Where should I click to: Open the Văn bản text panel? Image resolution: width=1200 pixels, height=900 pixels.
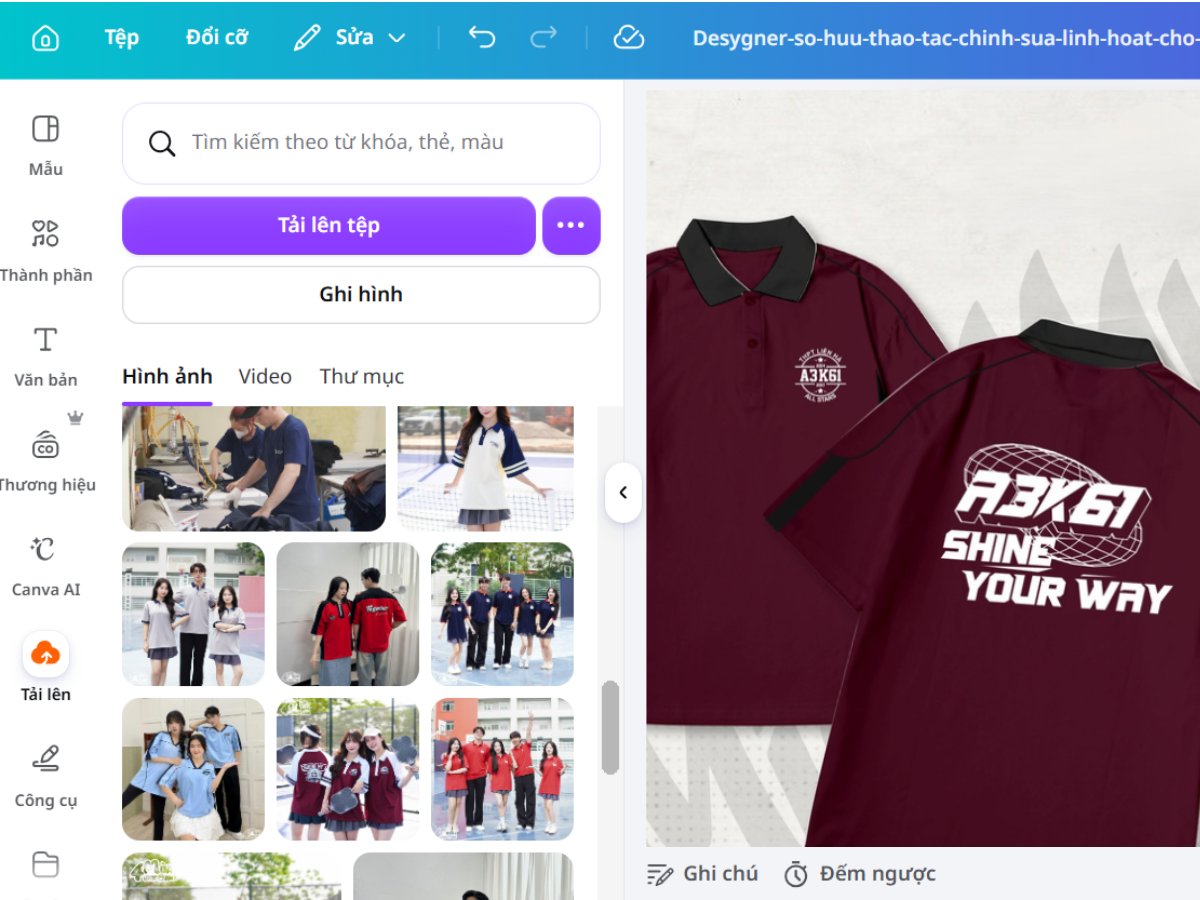45,355
